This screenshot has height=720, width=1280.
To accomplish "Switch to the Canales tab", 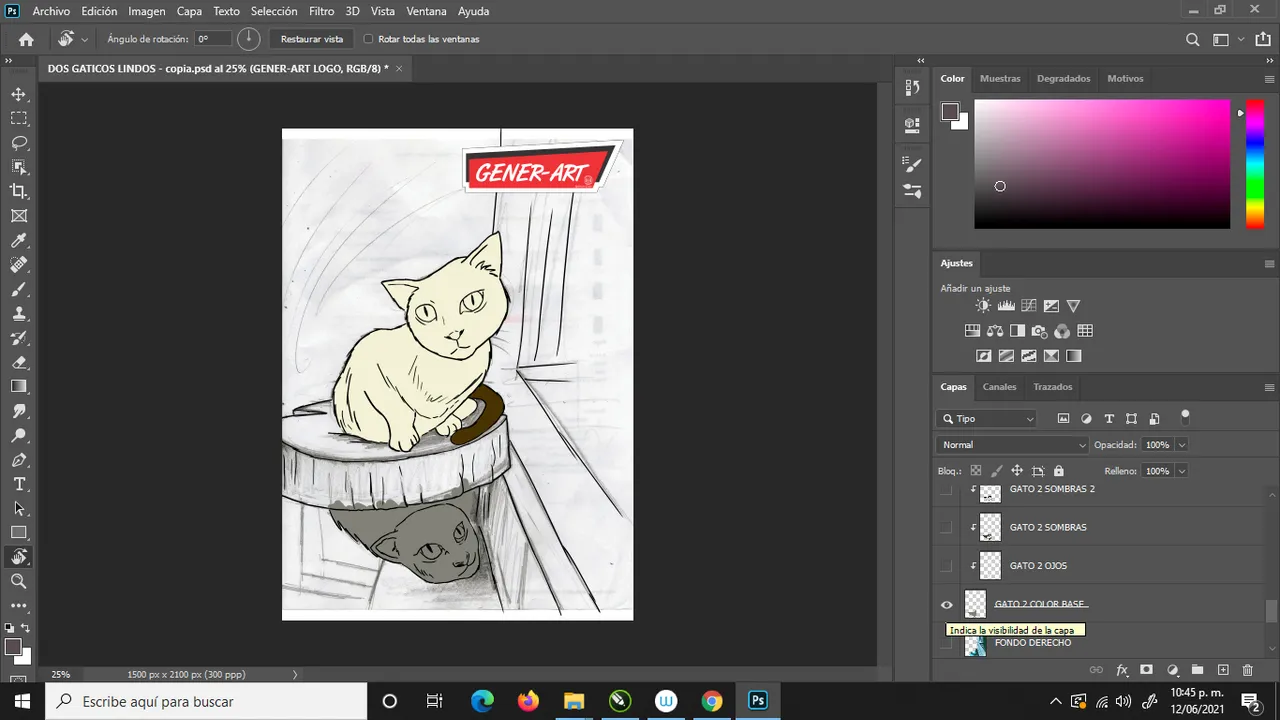I will (999, 387).
